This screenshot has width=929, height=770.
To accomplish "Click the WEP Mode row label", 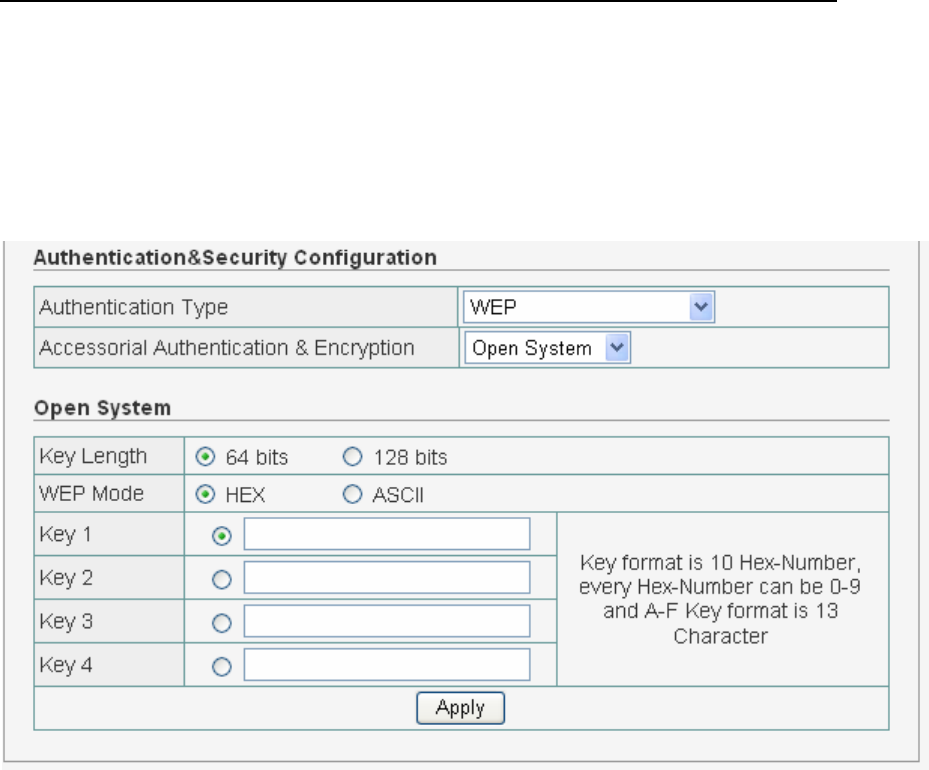I will point(92,494).
